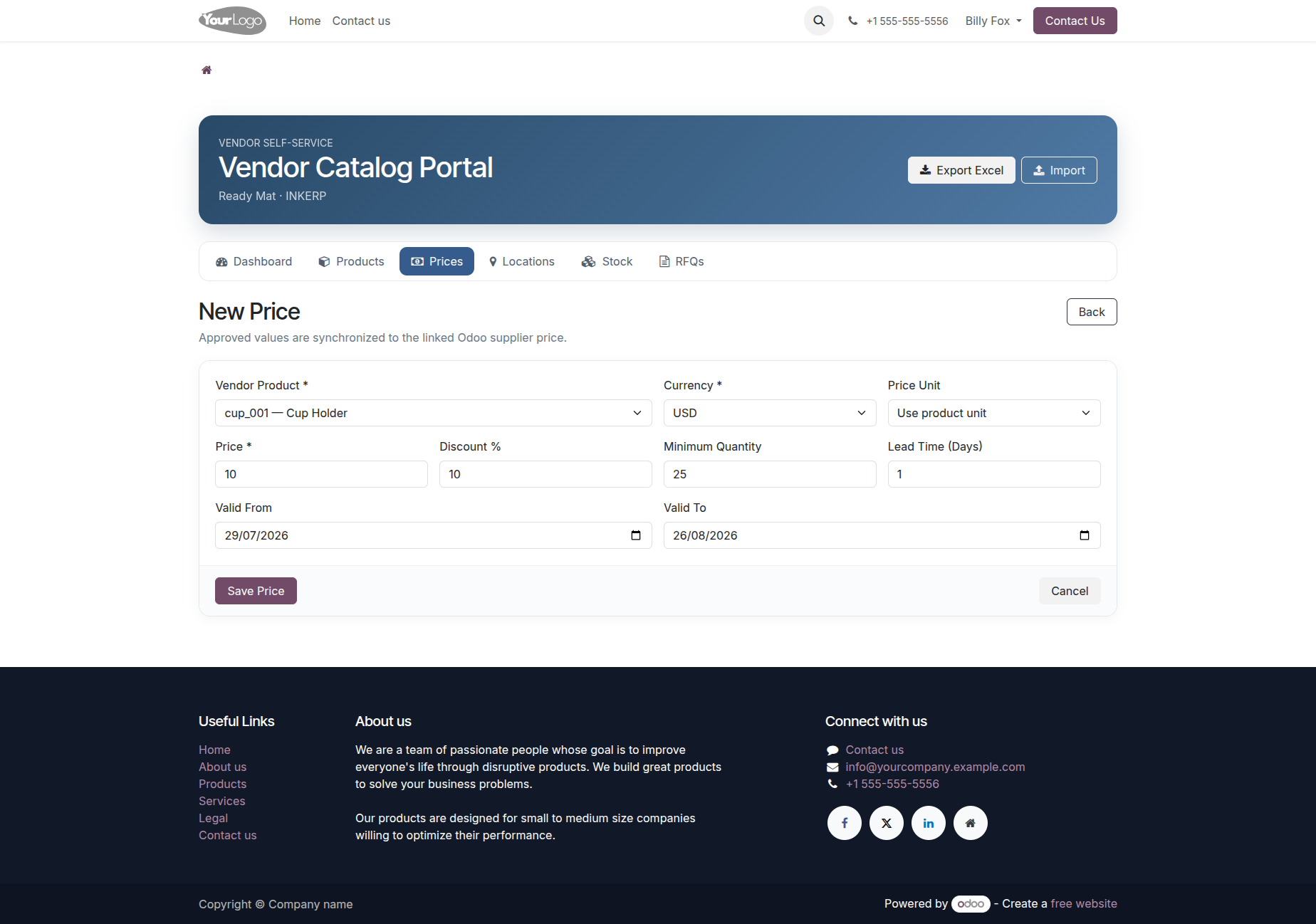Click the search magnifier icon
Screen dimensions: 1316x924
(819, 21)
